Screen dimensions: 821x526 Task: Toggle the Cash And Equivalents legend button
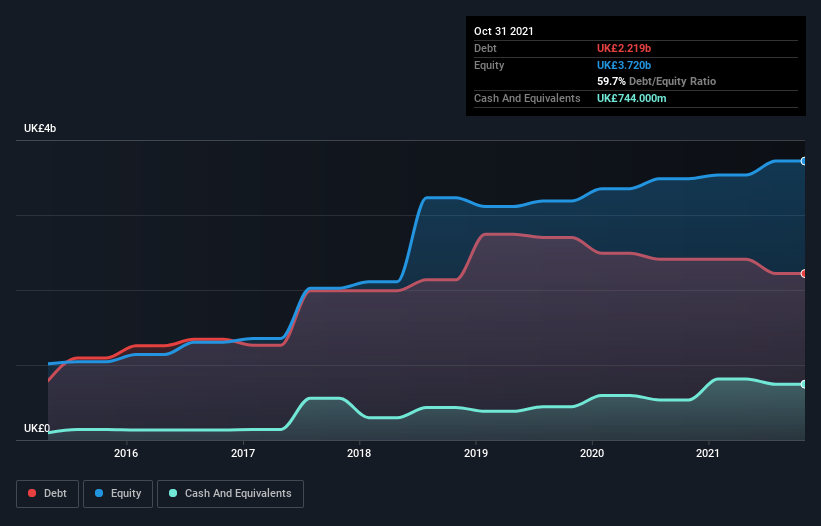pyautogui.click(x=230, y=494)
